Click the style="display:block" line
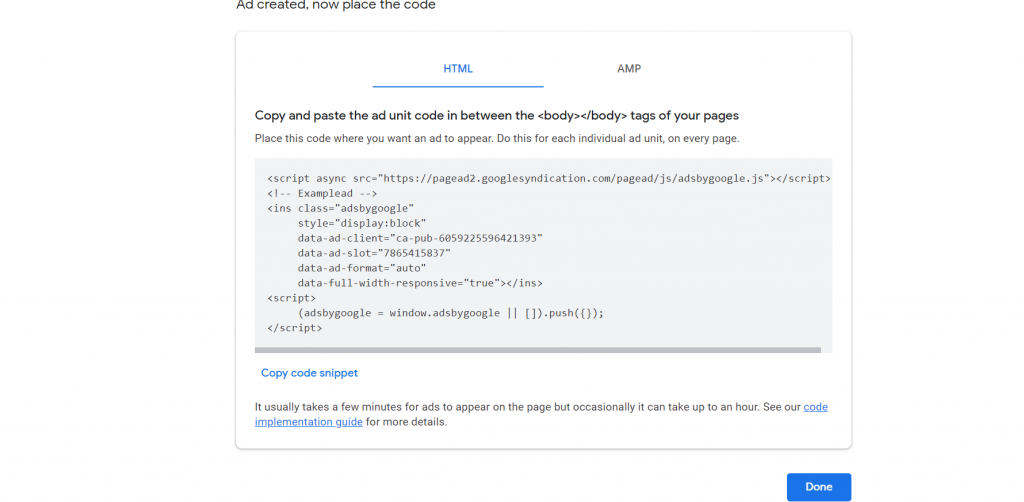1024x502 pixels. [x=362, y=223]
